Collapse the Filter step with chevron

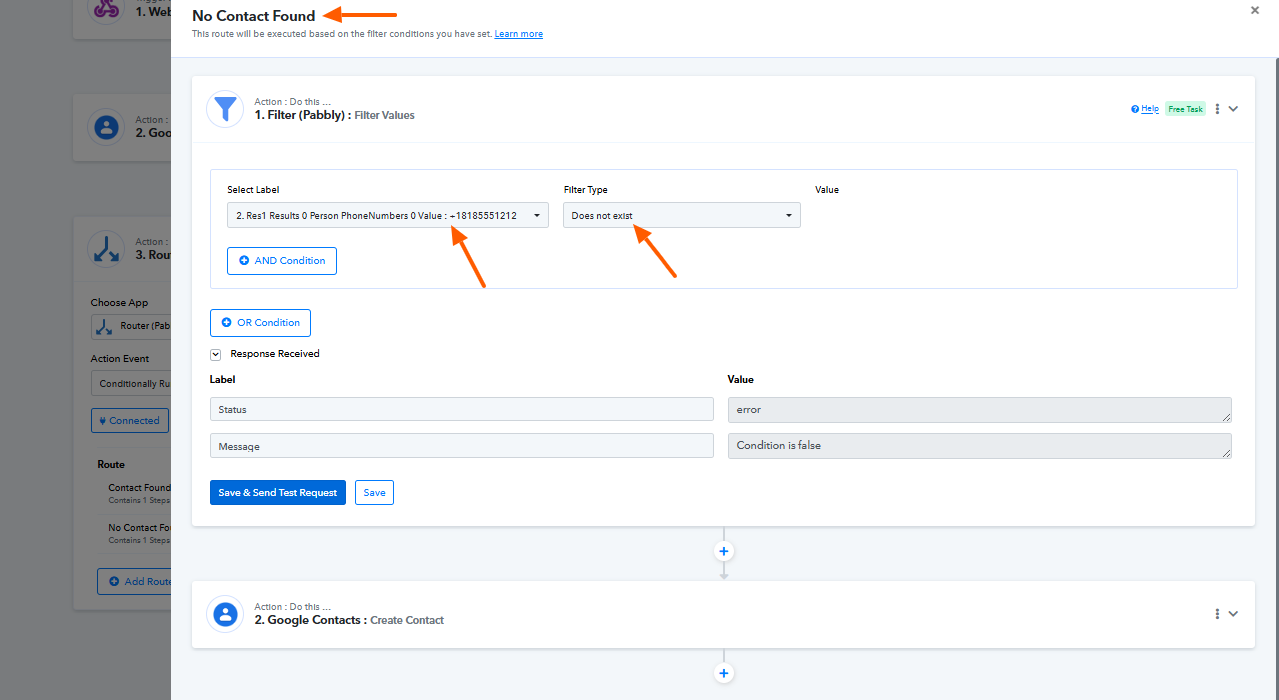[1234, 109]
